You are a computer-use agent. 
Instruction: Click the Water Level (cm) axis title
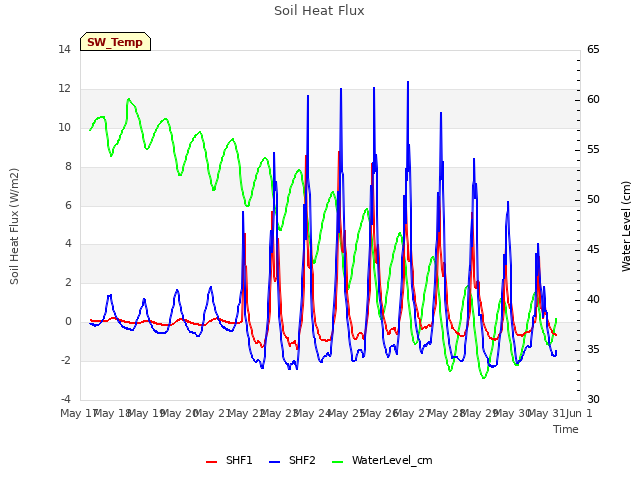click(626, 226)
